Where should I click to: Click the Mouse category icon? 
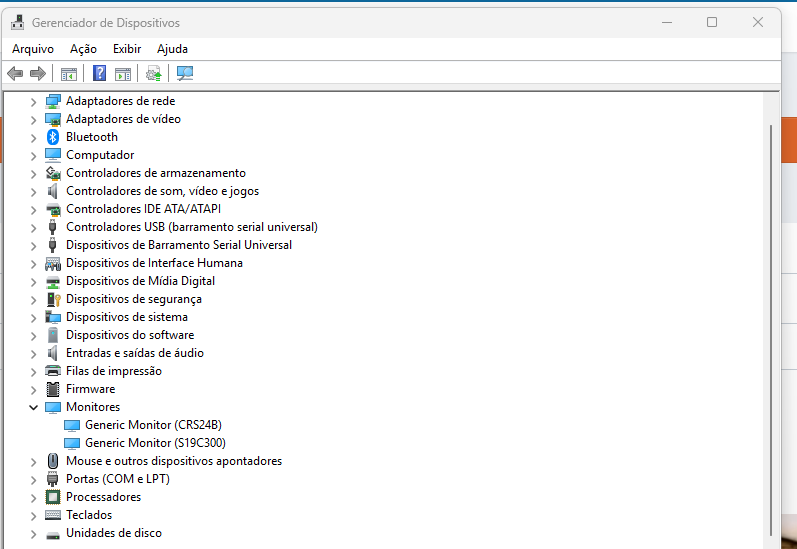[x=53, y=461]
